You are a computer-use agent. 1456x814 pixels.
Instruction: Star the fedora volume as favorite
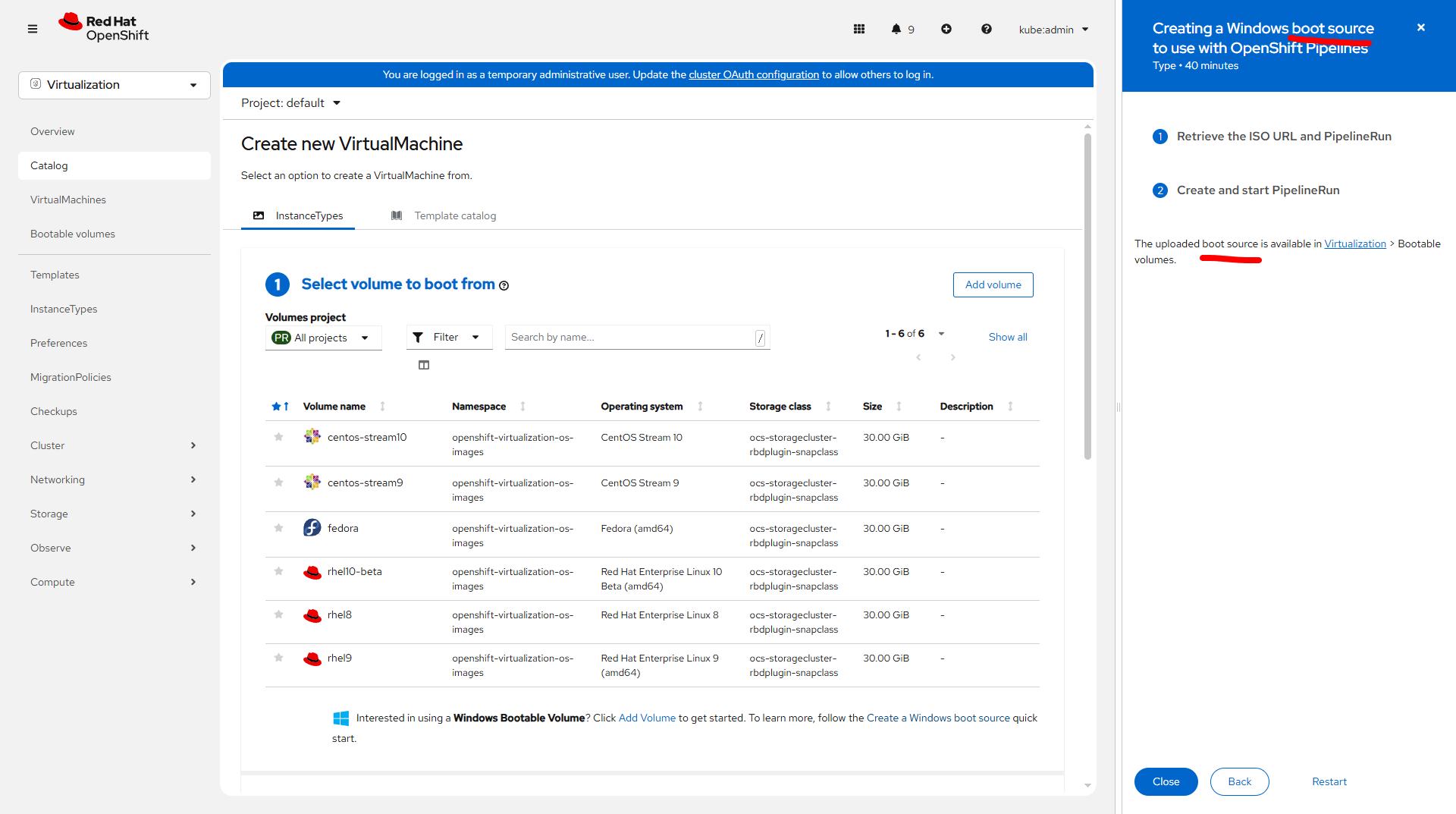278,528
